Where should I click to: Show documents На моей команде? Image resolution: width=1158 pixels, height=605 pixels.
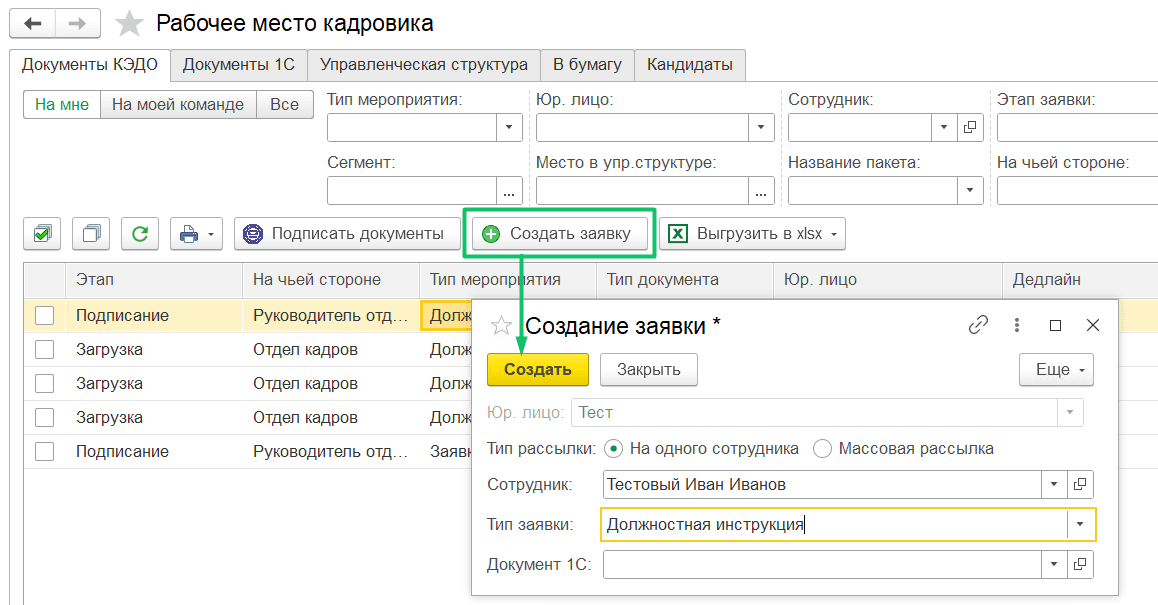(x=178, y=105)
